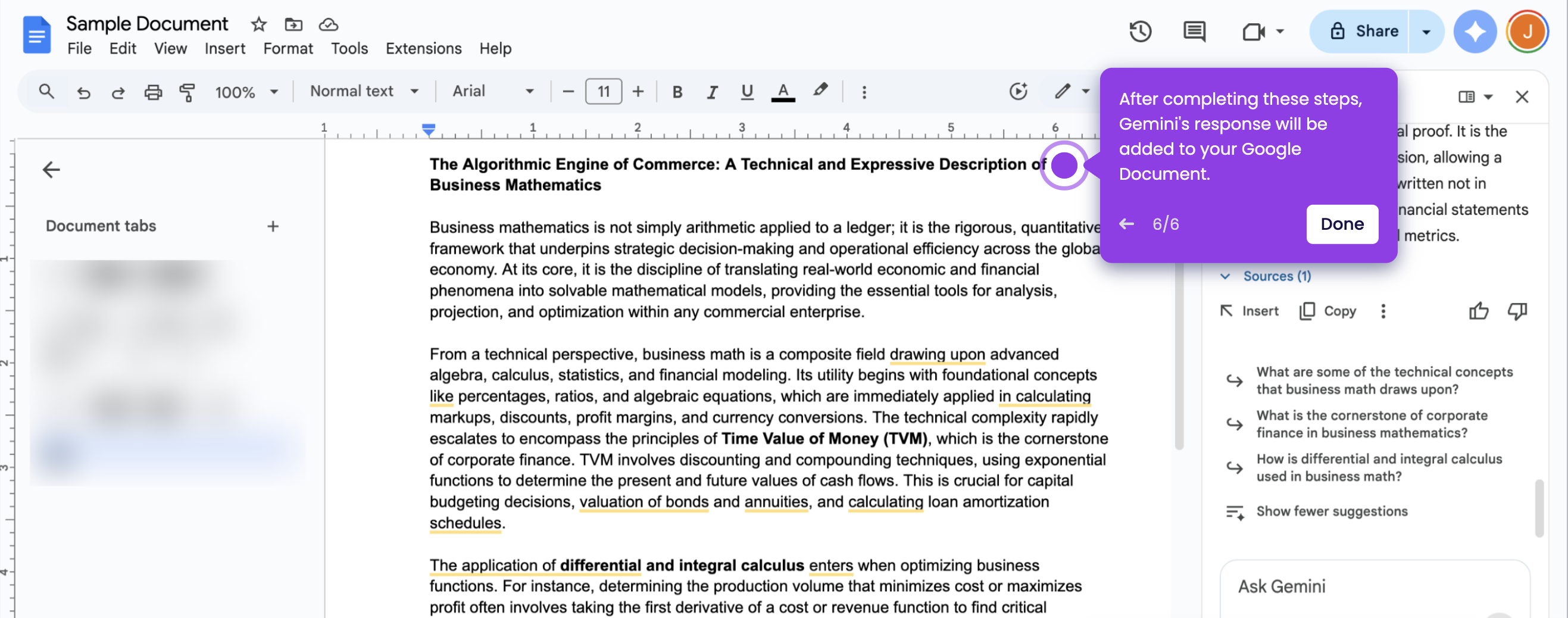Move document to folder icon
The height and width of the screenshot is (618, 1568).
click(293, 24)
